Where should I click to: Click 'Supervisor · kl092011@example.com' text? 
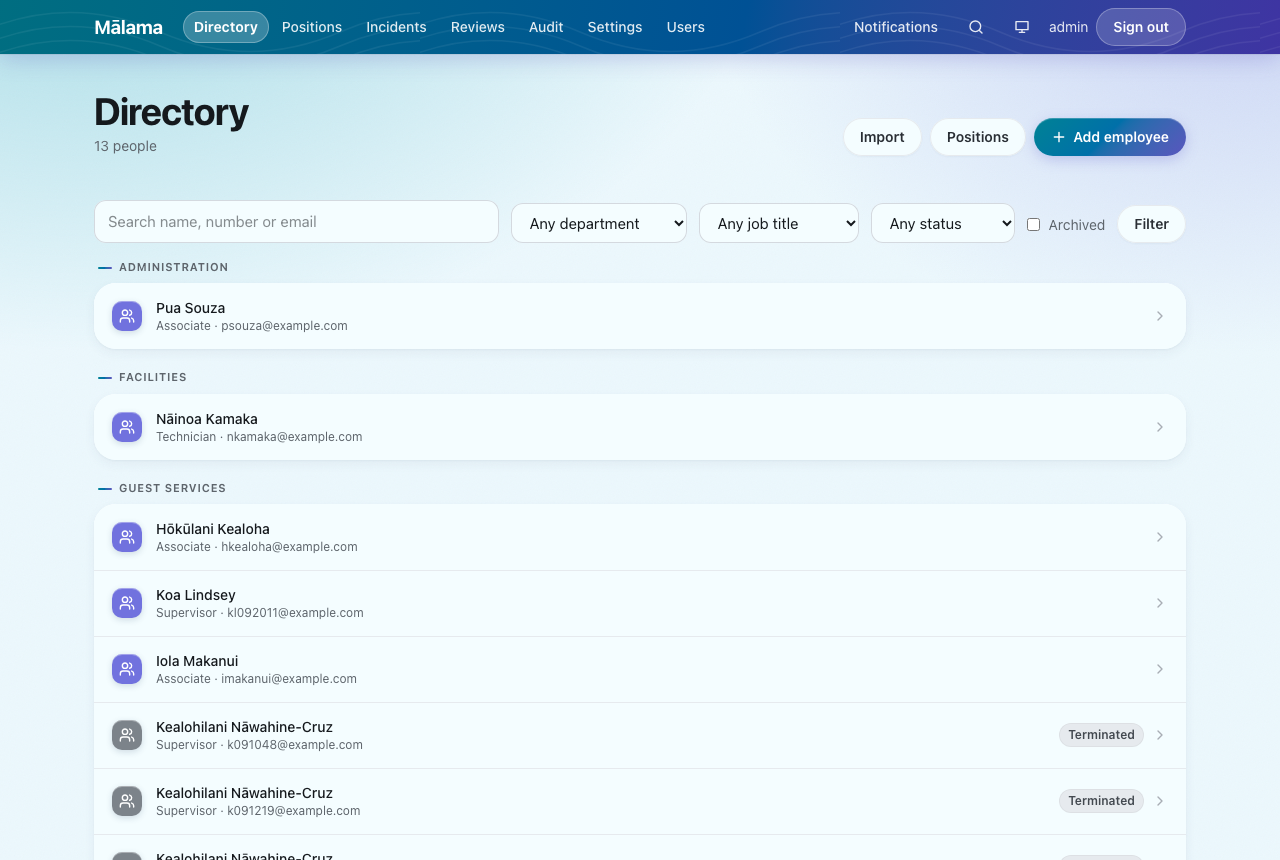260,613
